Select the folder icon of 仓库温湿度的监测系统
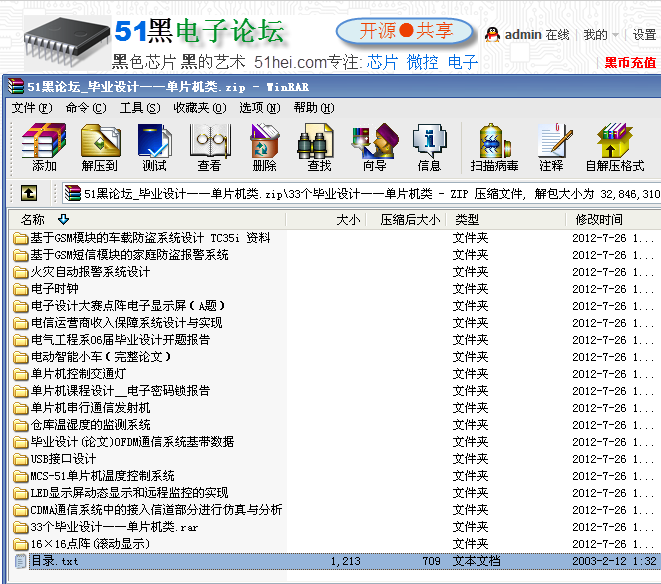 coord(20,425)
